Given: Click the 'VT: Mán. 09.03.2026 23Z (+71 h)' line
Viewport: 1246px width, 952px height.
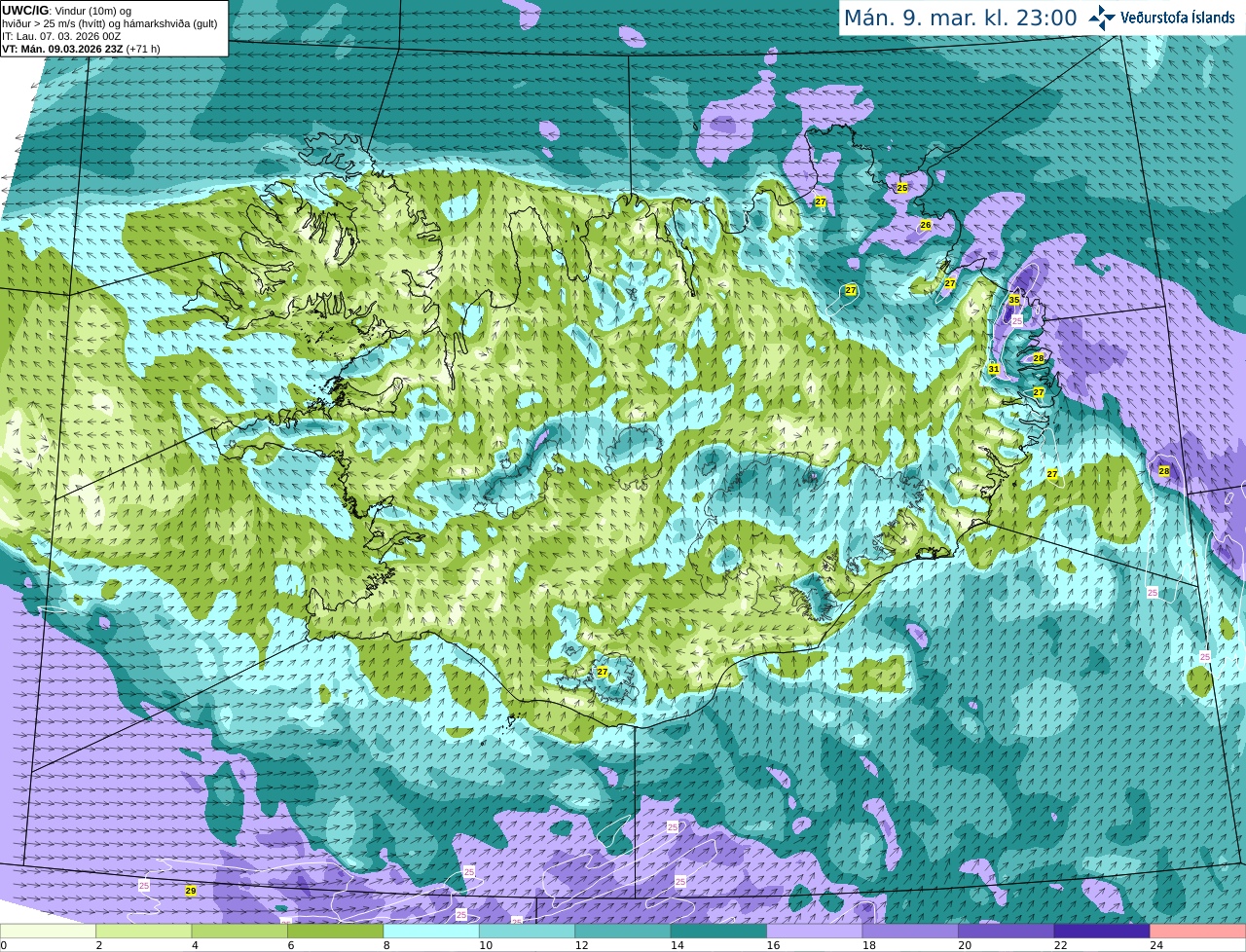Looking at the screenshot, I should point(82,49).
